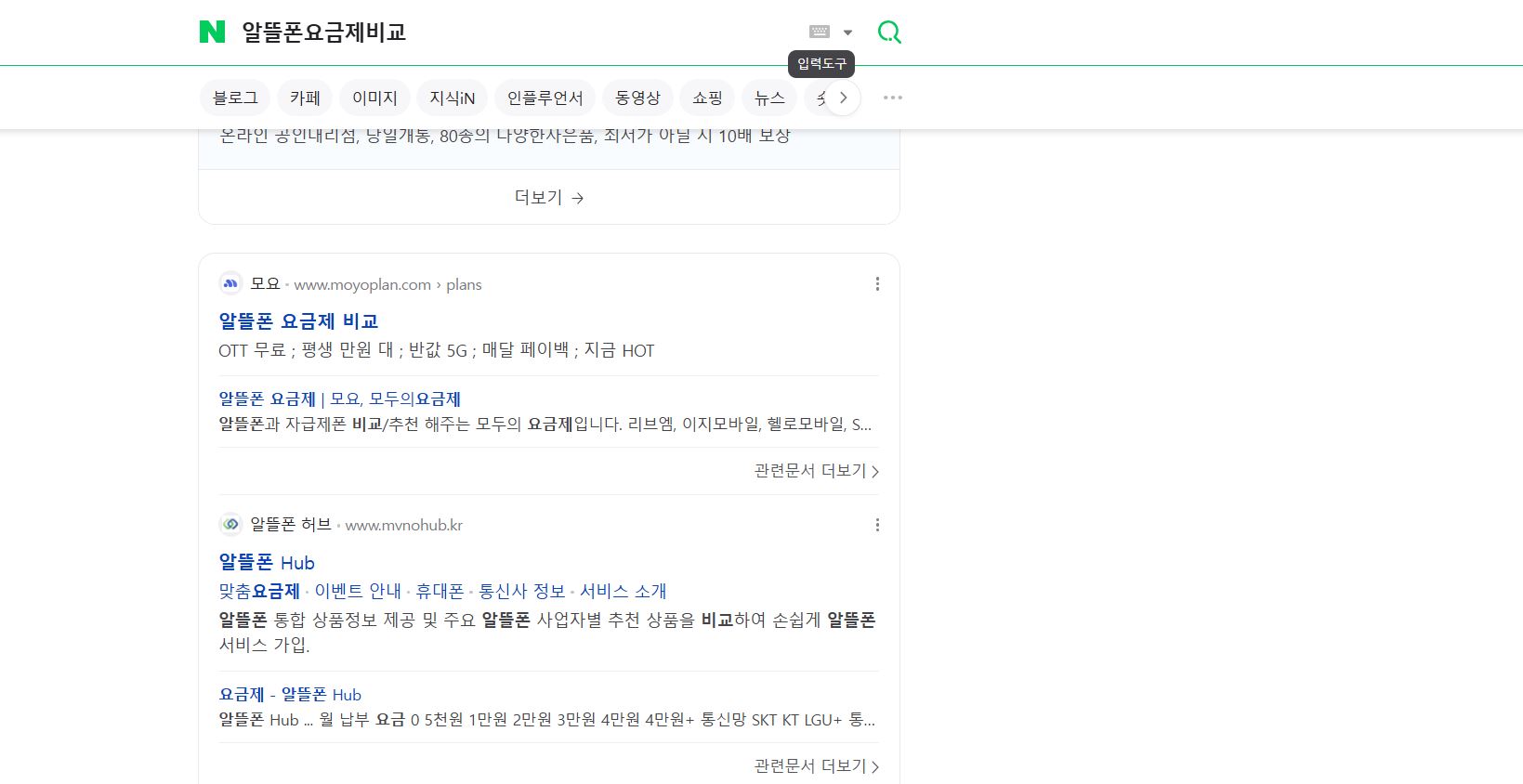Open the on-screen keyboard input tool
Image resolution: width=1523 pixels, height=784 pixels.
pyautogui.click(x=820, y=32)
